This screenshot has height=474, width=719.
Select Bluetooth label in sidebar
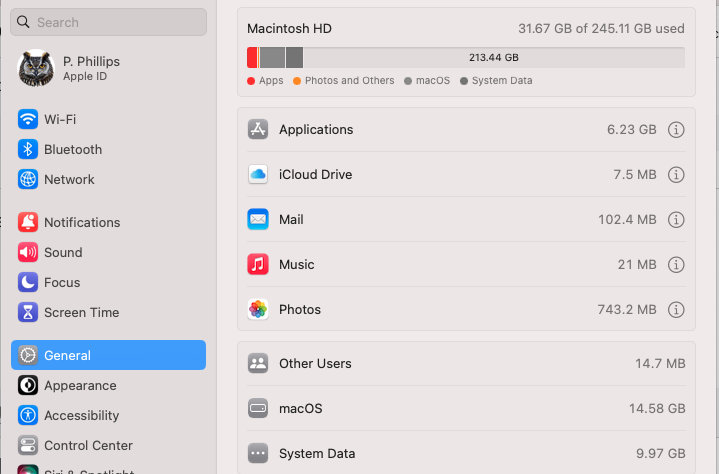(x=73, y=149)
